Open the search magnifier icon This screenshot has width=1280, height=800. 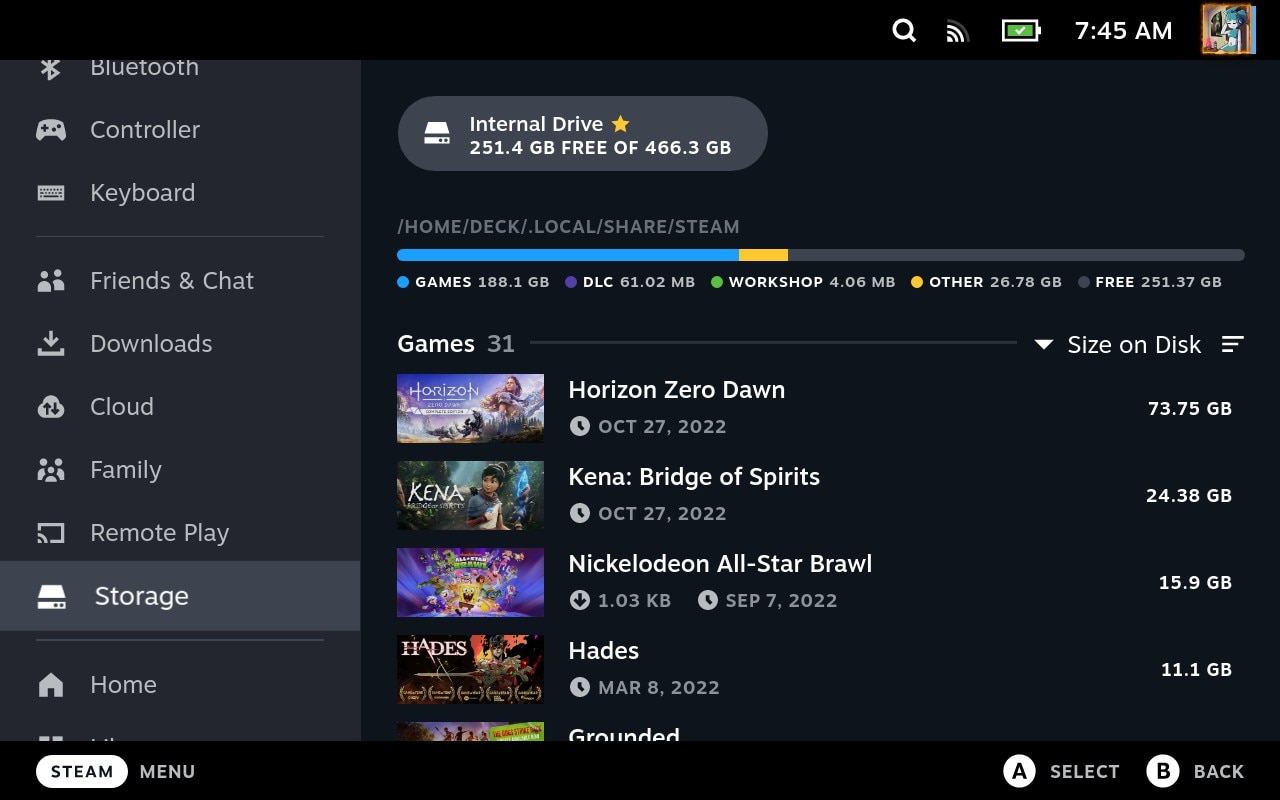coord(904,30)
